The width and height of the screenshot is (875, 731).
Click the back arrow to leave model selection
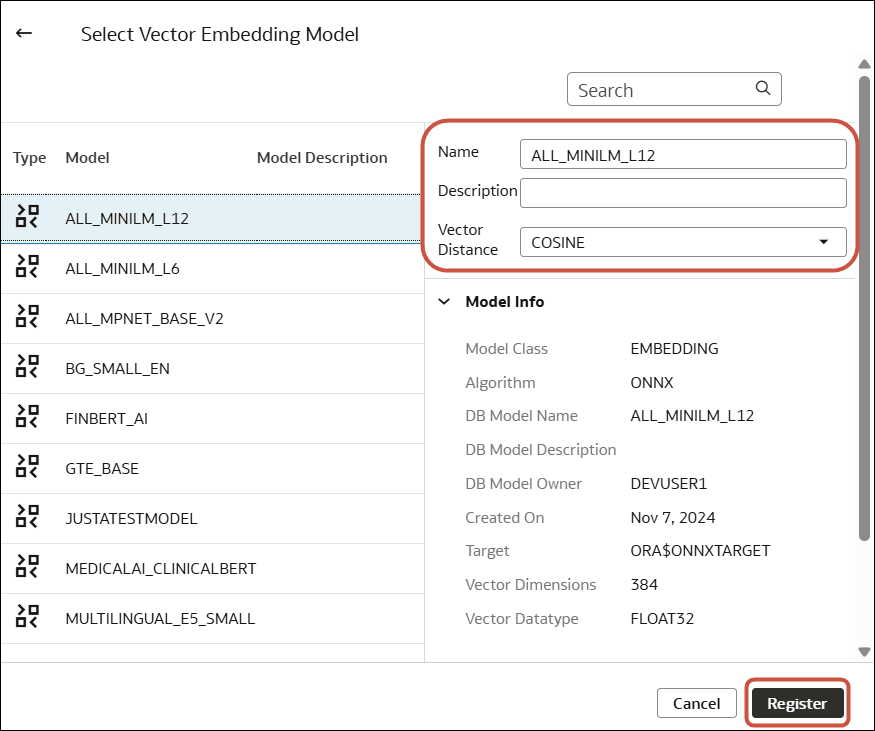pyautogui.click(x=23, y=33)
